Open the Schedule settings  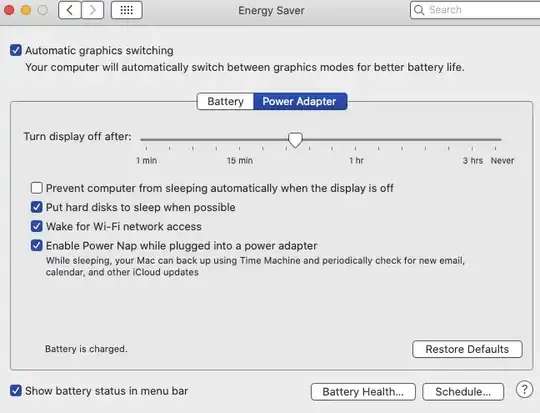[463, 392]
